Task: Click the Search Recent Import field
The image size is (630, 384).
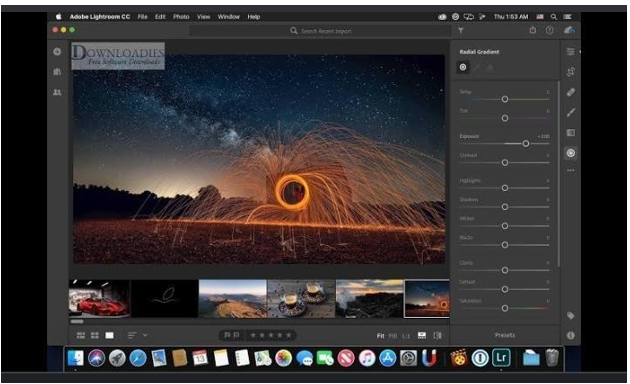Action: (x=320, y=31)
